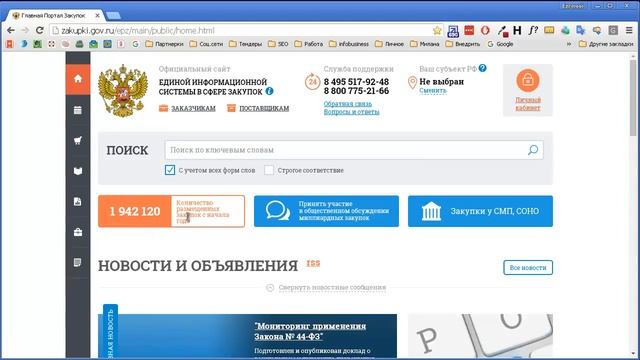Open the Личное bookmarks folder
This screenshot has width=640, height=360.
[x=389, y=44]
